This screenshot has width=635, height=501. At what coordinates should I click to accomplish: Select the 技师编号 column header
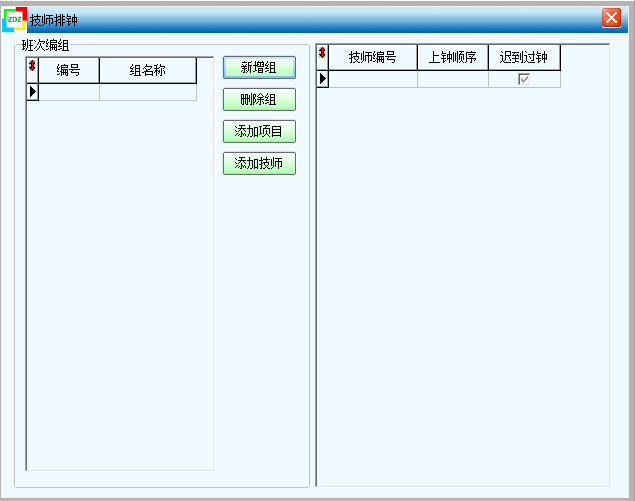373,58
